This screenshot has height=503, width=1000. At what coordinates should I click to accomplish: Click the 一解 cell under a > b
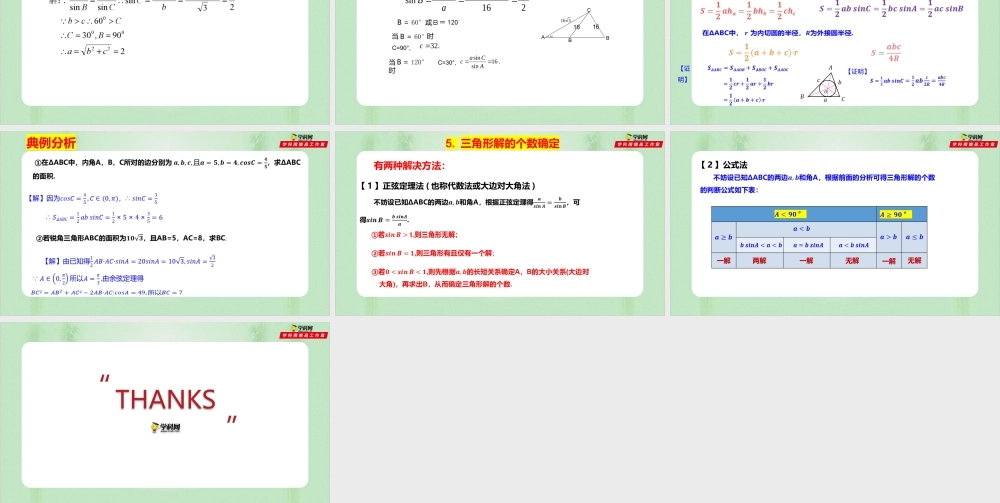tap(889, 261)
